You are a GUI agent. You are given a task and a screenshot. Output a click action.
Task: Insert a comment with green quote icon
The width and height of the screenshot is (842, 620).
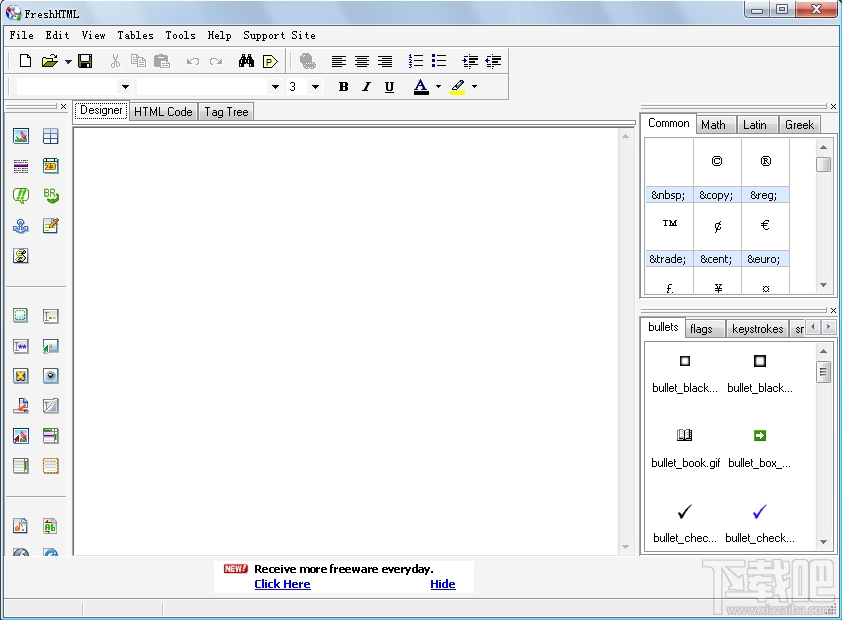click(21, 196)
